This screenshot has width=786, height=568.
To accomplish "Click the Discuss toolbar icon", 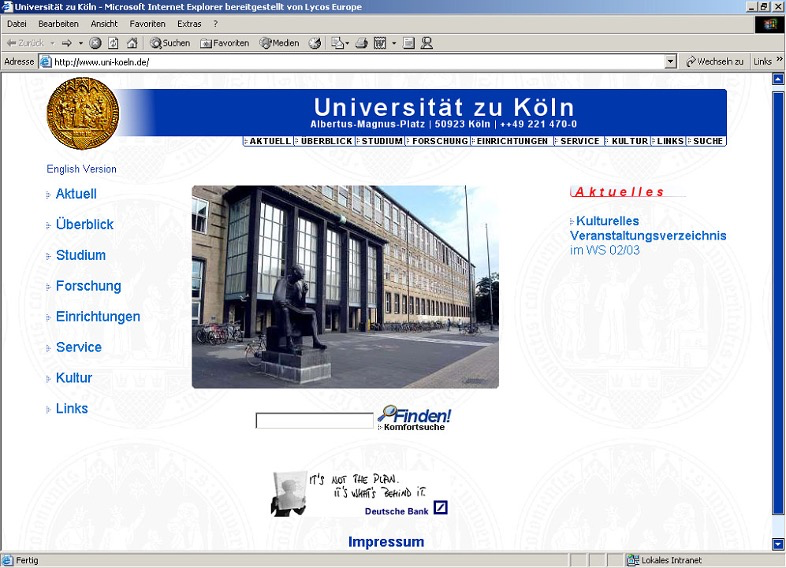I will tap(409, 43).
